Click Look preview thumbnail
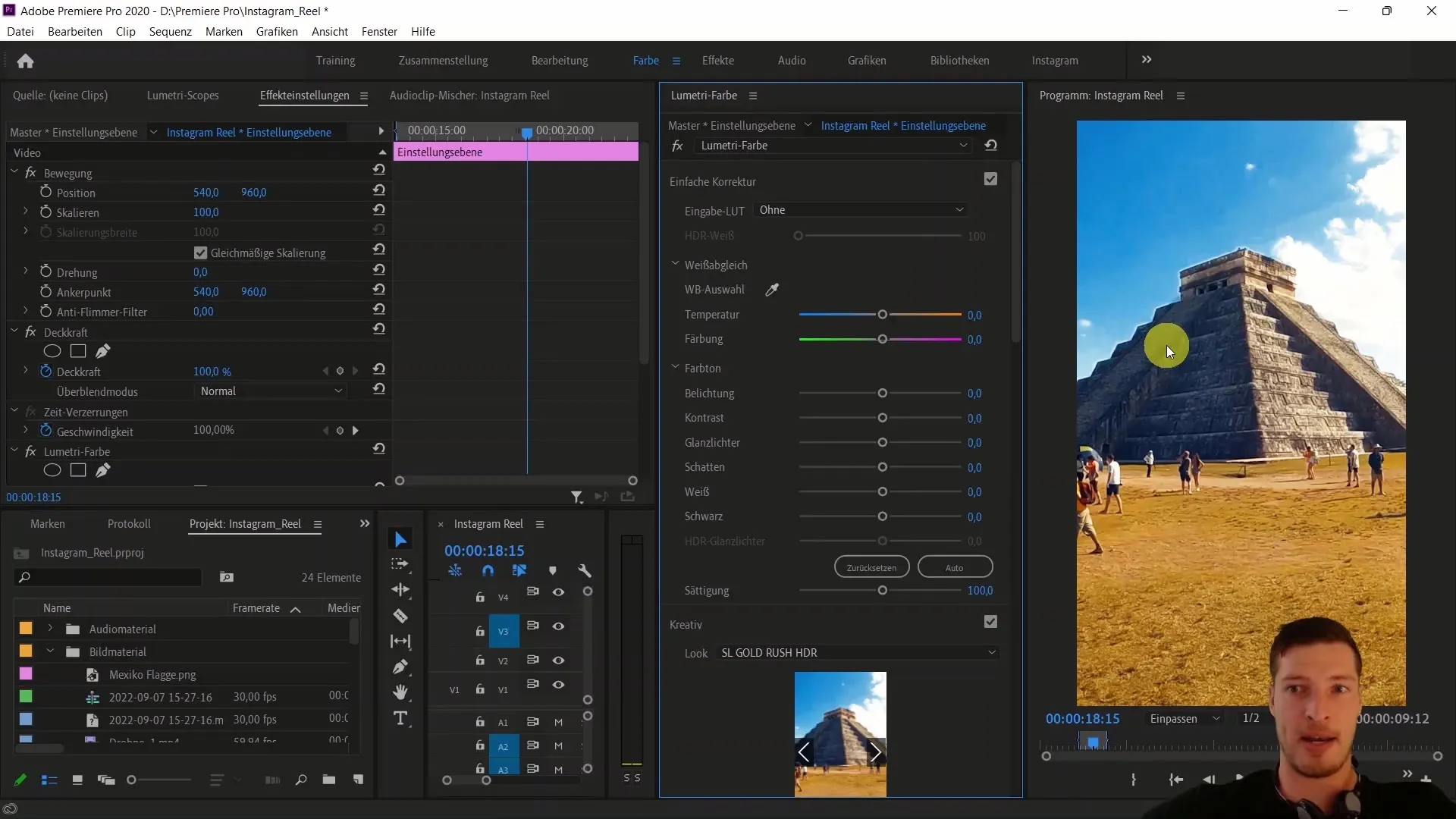Screen dimensions: 1456x819 click(840, 734)
